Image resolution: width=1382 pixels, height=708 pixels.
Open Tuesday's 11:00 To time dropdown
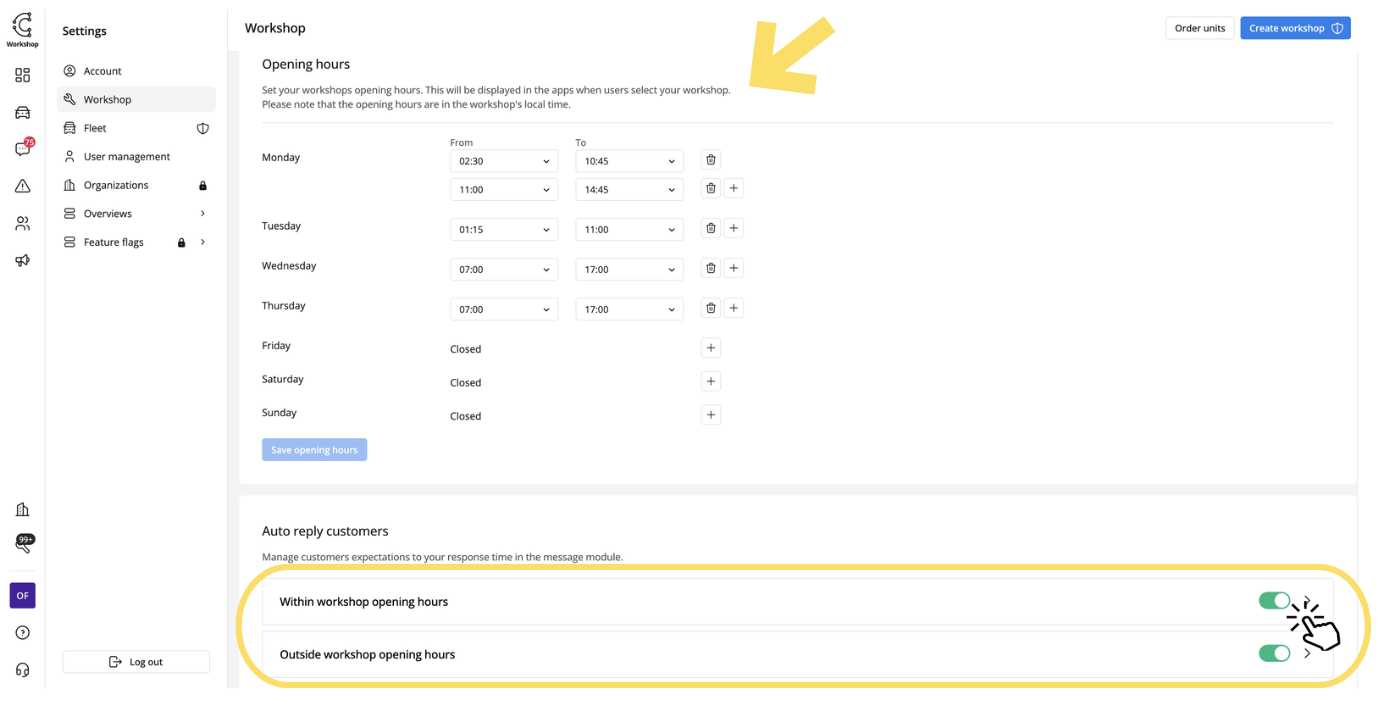pyautogui.click(x=629, y=229)
